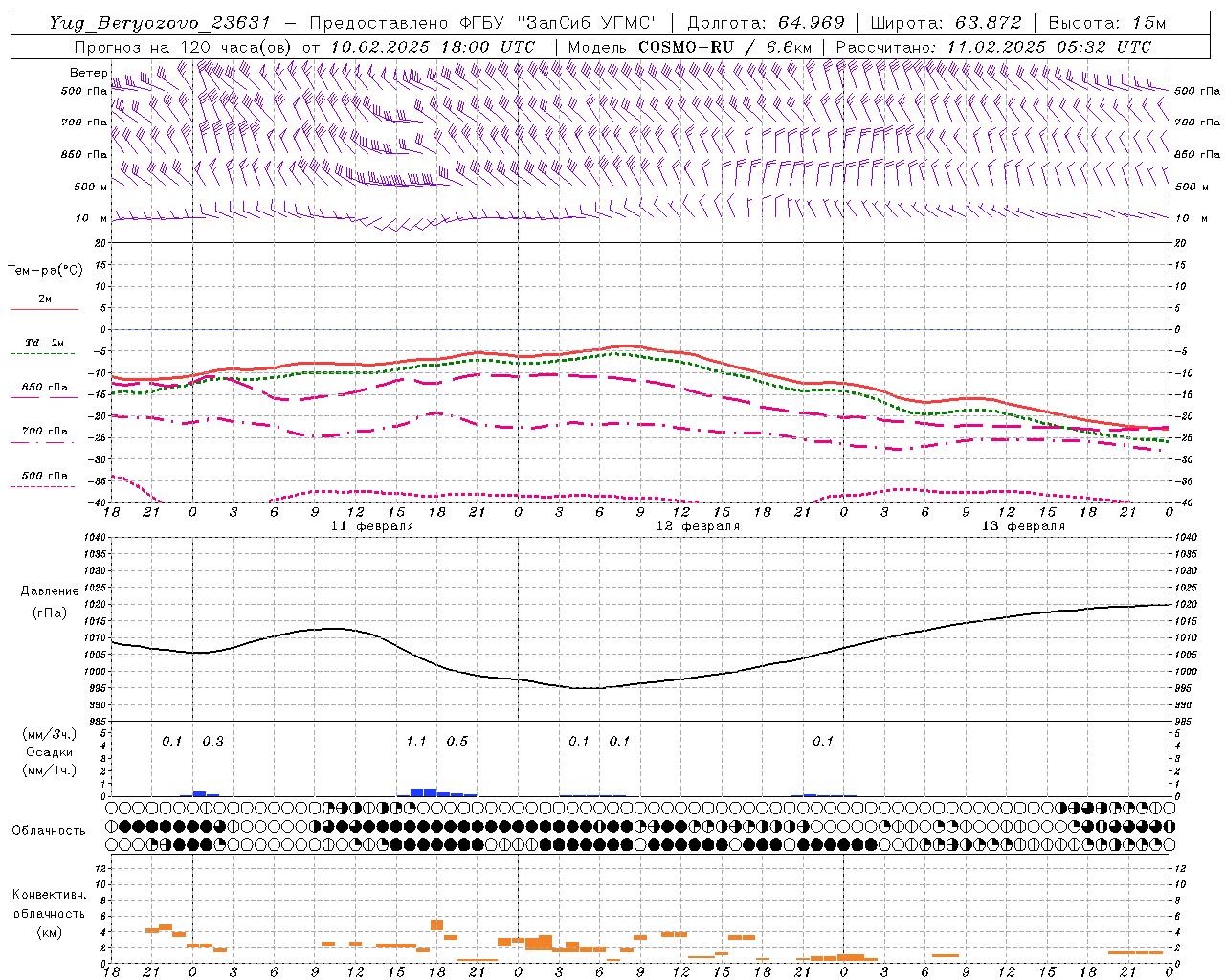This screenshot has width=1225, height=980.
Task: Click the station title Yug_Beryozovo_23631
Action: click(x=160, y=23)
